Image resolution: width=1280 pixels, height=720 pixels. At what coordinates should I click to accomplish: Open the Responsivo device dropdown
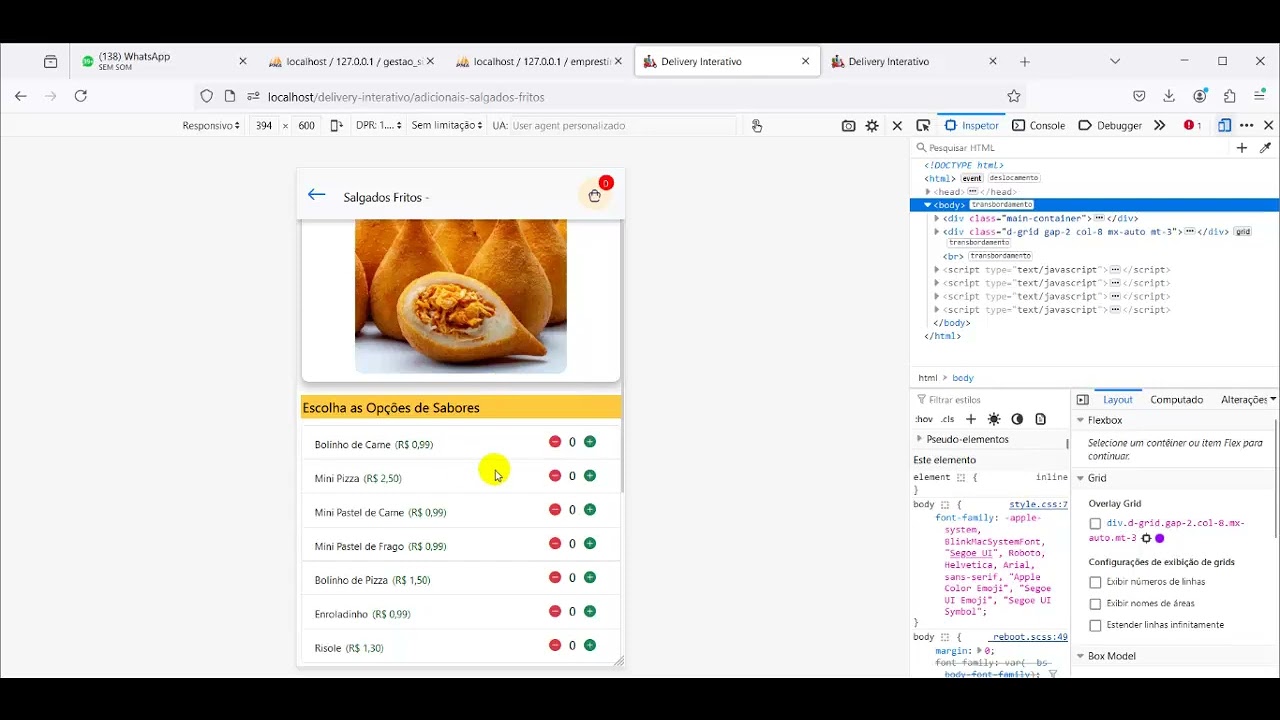pos(211,125)
